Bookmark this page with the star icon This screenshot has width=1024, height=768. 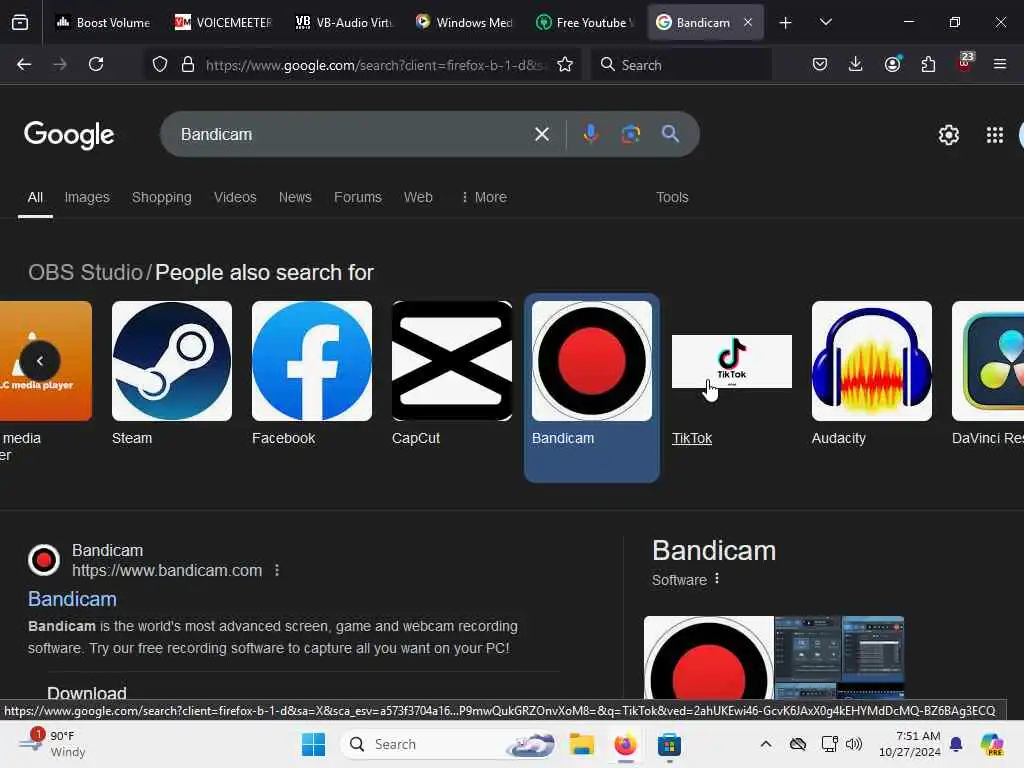(565, 64)
